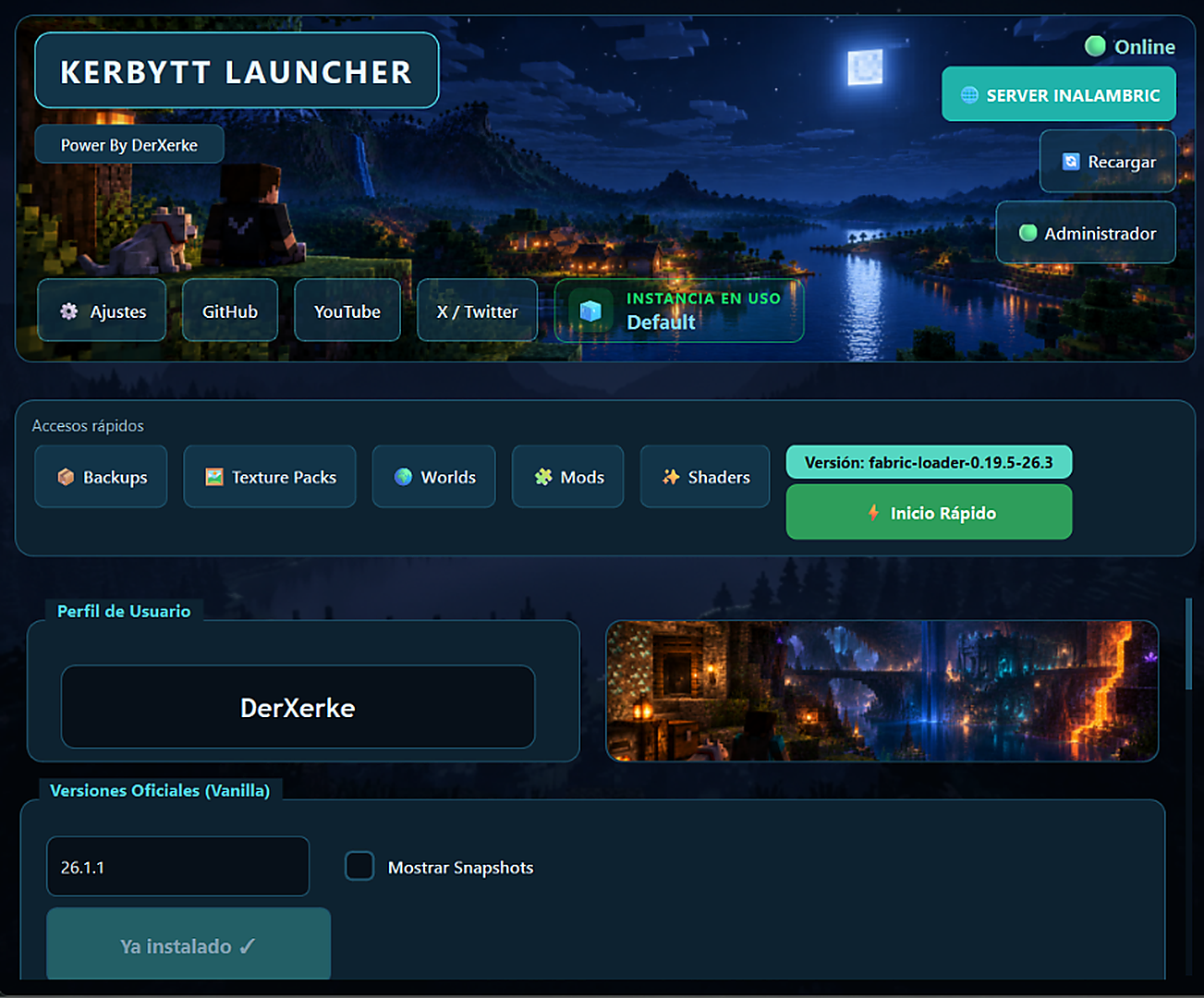Click the Mostrar Snapshots label text
The height and width of the screenshot is (998, 1204).
460,867
